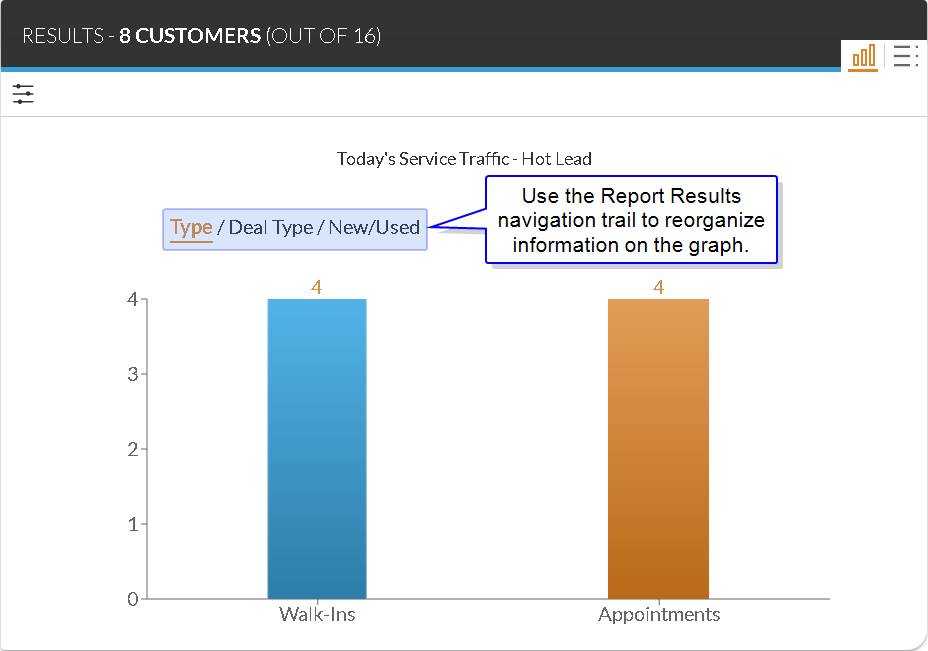Click the value 4 above Appointments bar
This screenshot has width=928, height=651.
click(x=658, y=287)
